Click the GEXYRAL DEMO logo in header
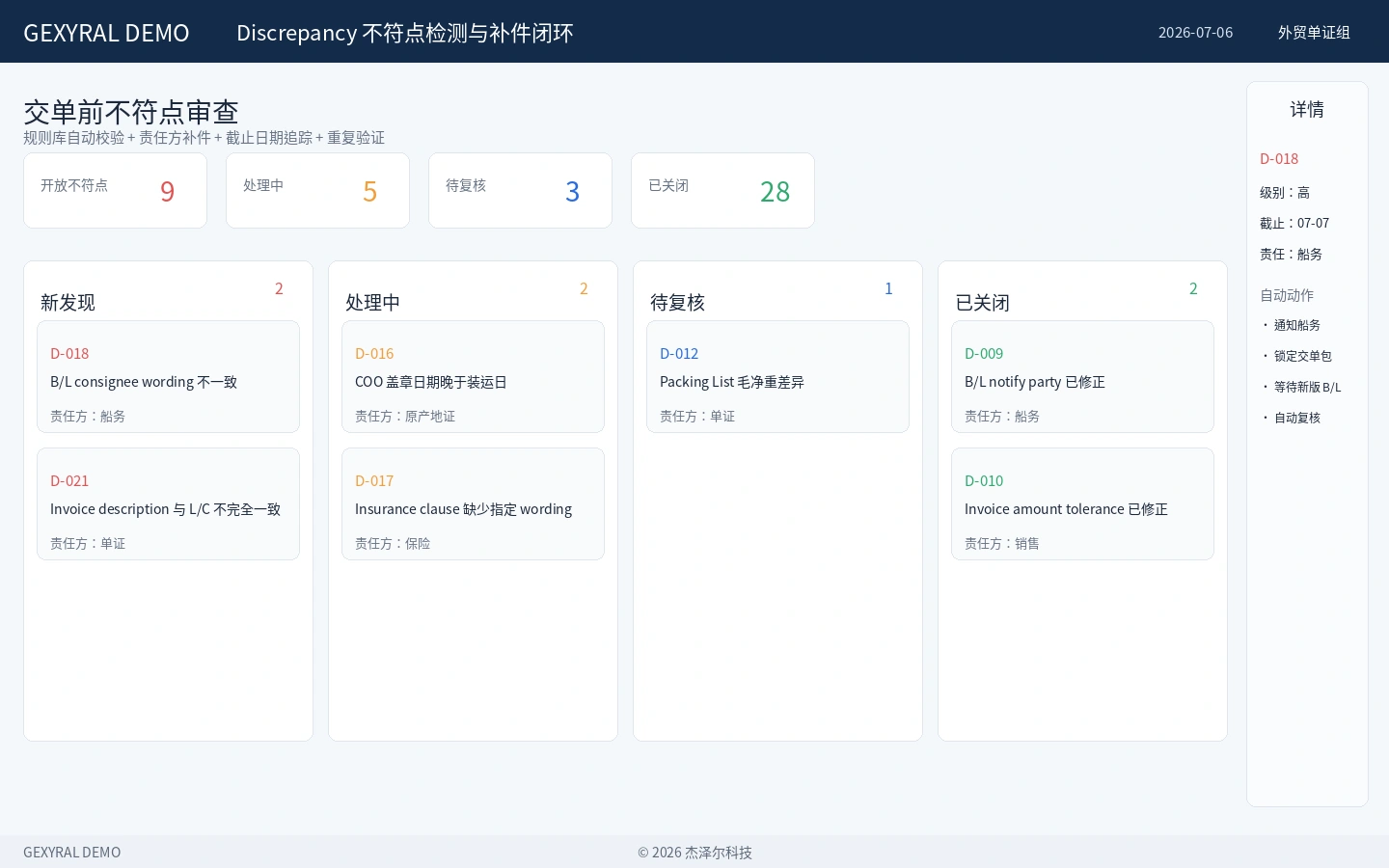1389x868 pixels. coord(106,33)
